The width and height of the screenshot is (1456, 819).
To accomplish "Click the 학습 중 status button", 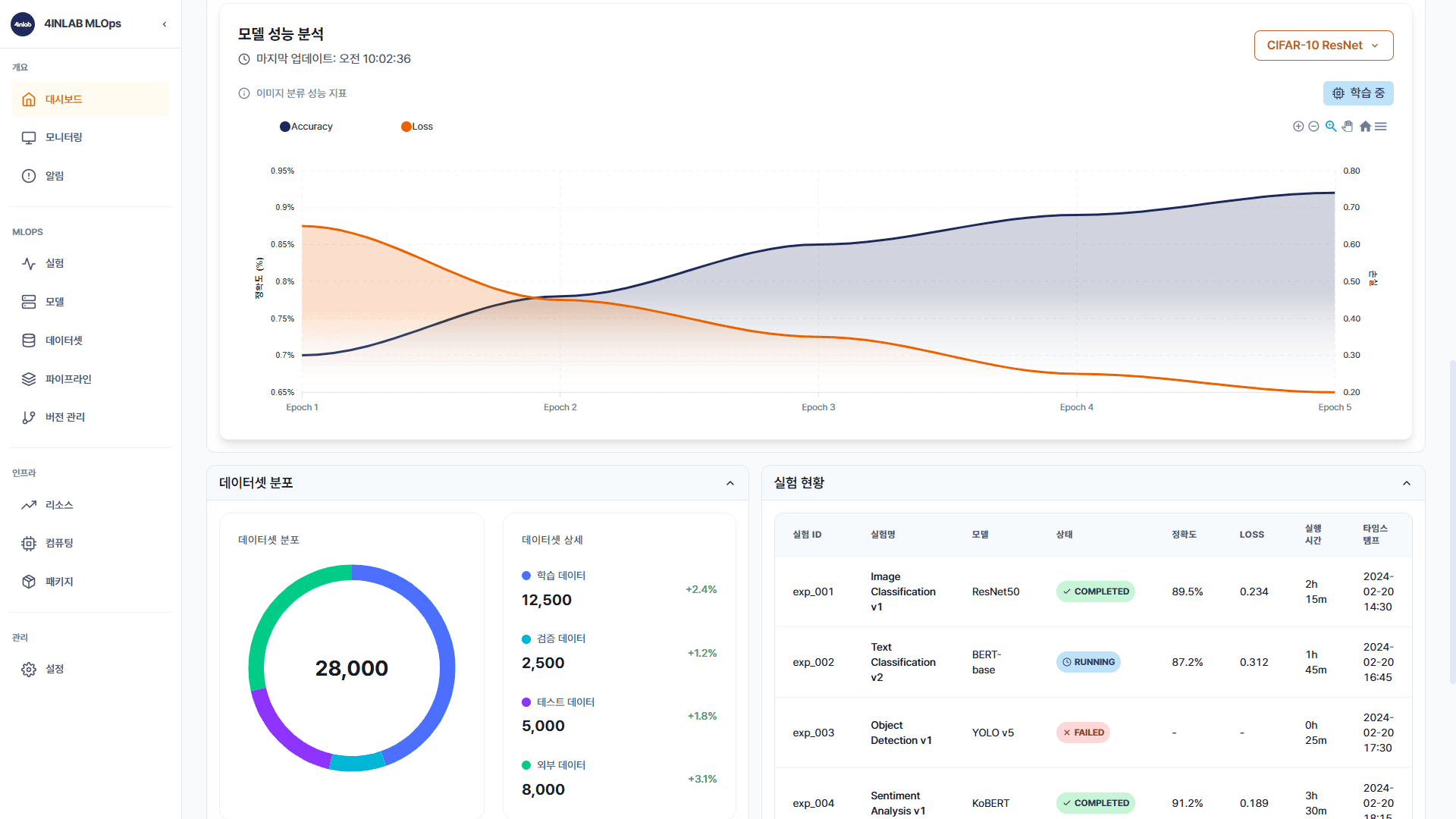I will (1358, 93).
